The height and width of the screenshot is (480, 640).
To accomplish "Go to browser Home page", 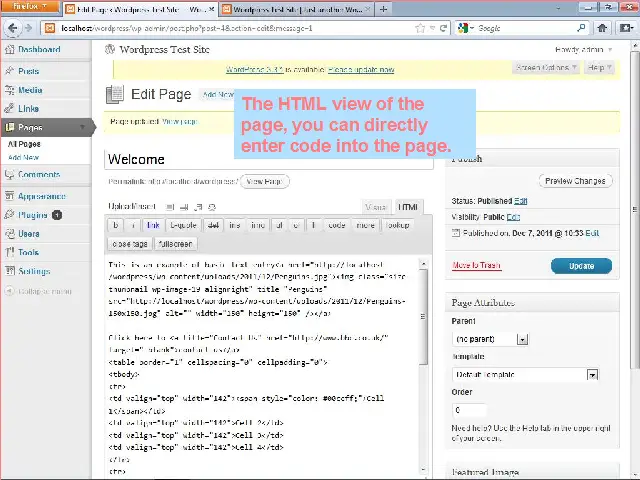I will click(x=602, y=28).
